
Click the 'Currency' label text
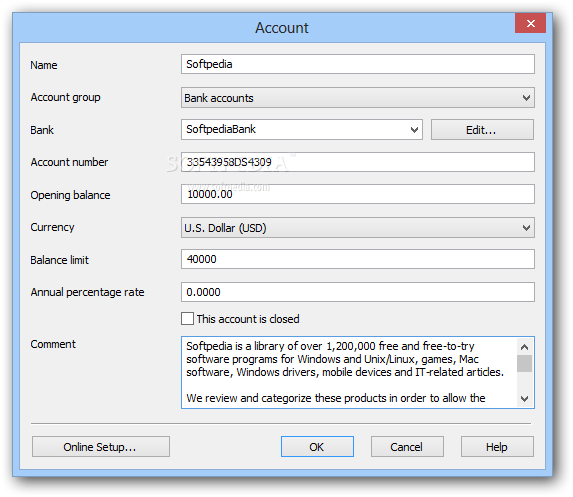coord(52,227)
